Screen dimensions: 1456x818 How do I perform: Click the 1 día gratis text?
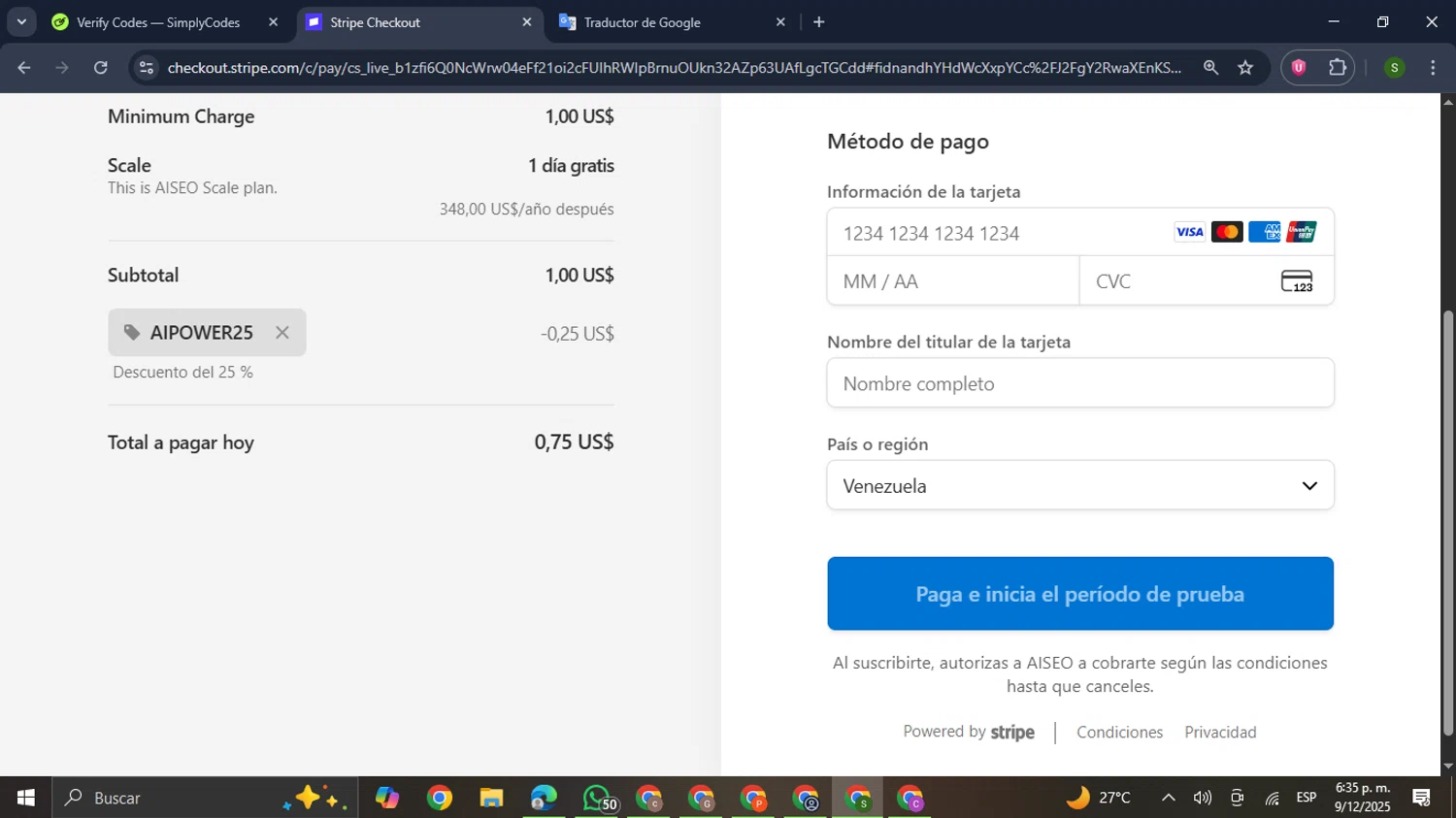[571, 166]
